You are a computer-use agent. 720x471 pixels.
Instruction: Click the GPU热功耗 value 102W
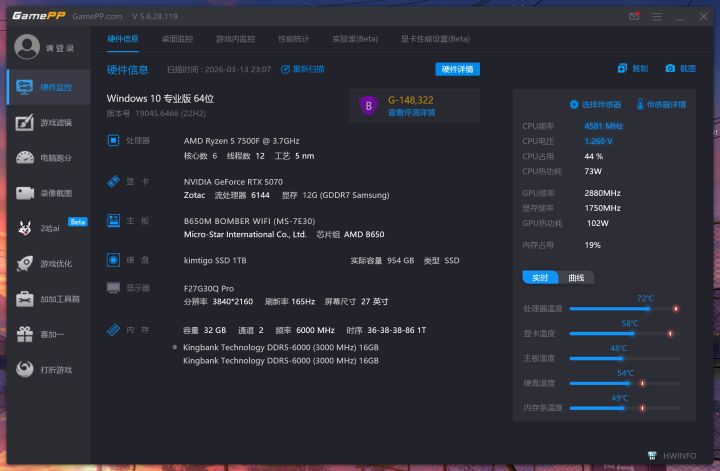click(597, 223)
